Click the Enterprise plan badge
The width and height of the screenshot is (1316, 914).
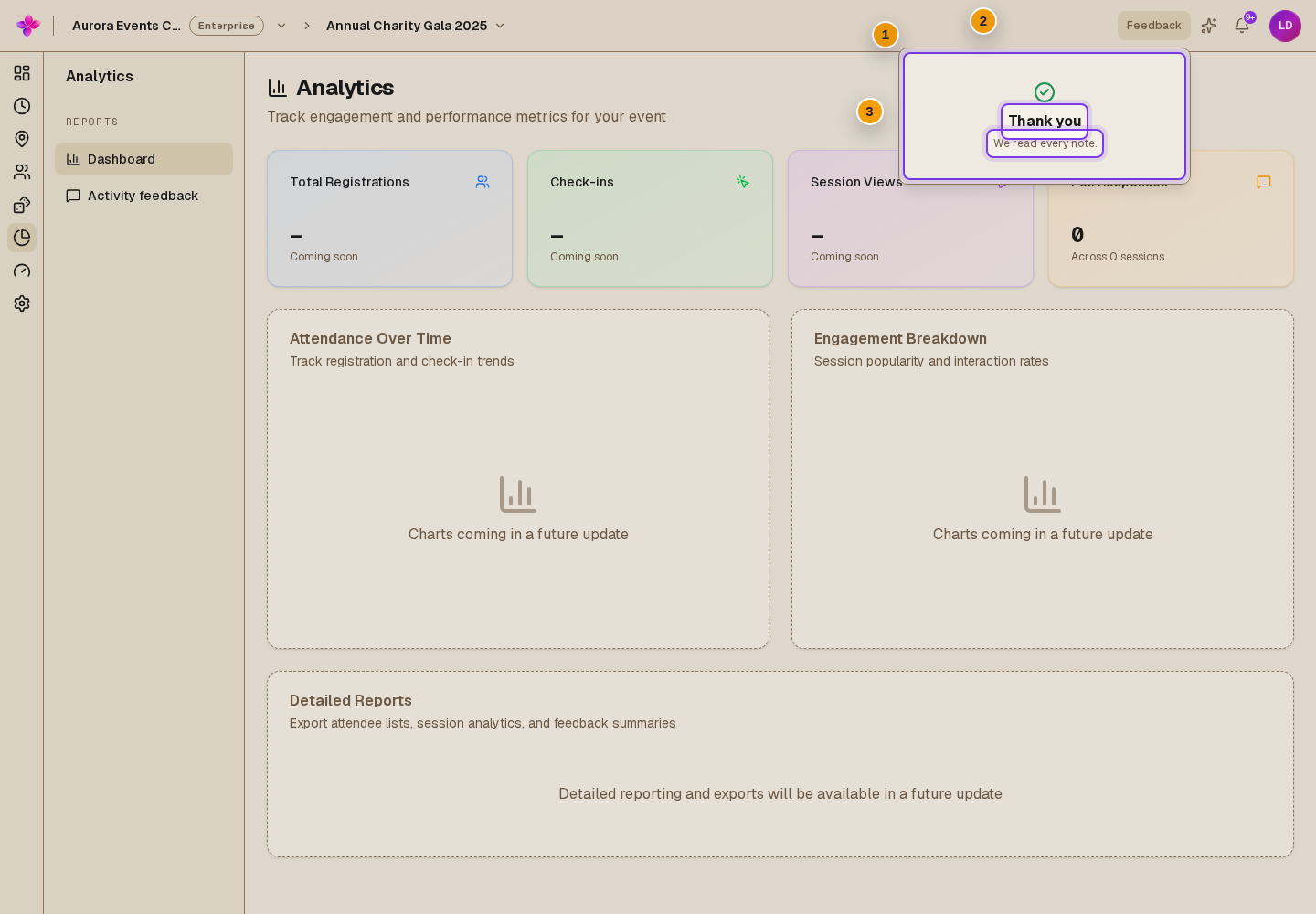point(227,26)
